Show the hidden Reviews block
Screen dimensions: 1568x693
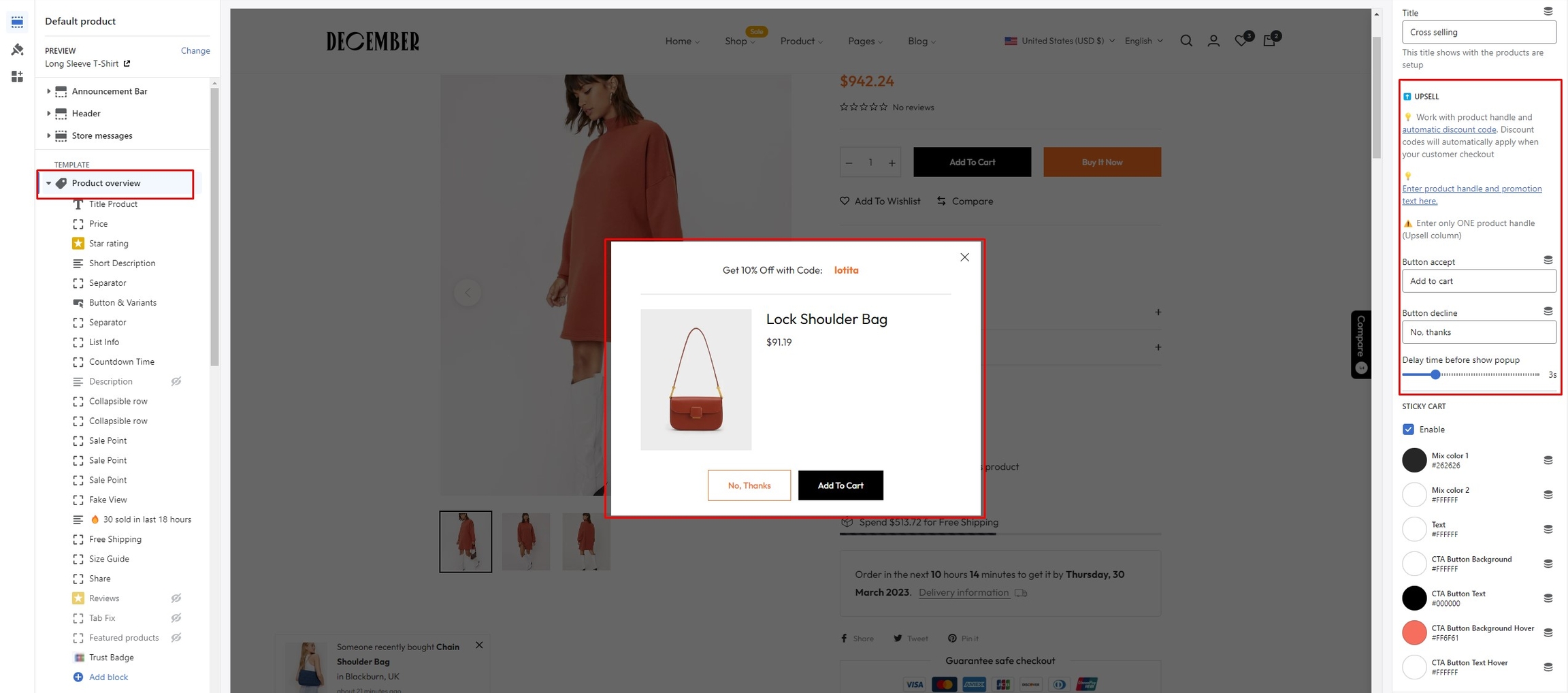(176, 598)
